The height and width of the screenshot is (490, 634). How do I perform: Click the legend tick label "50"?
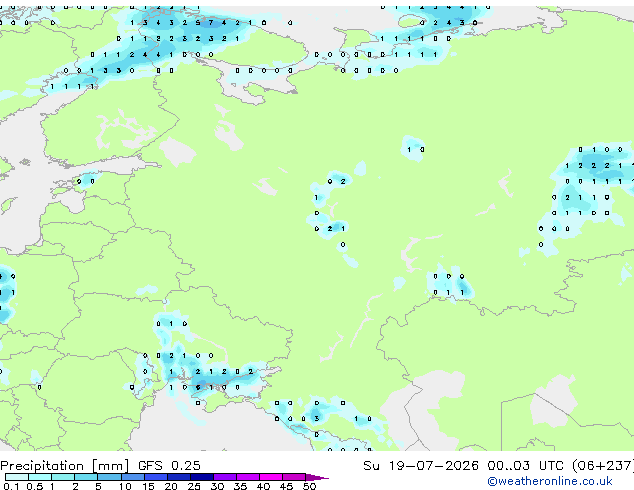pos(309,486)
